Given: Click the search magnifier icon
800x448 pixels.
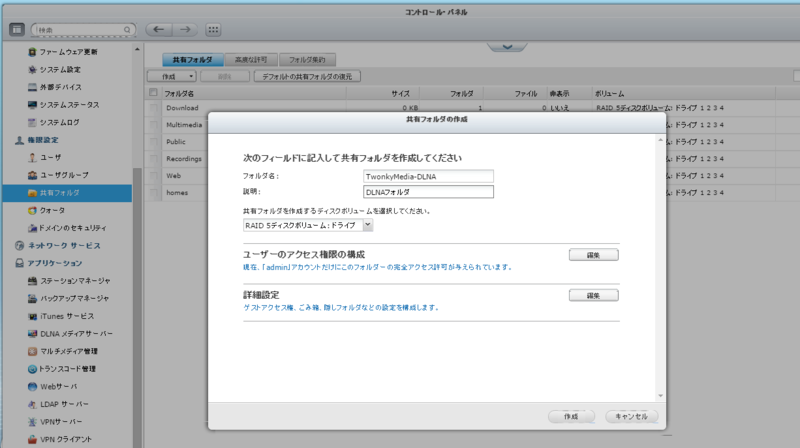Looking at the screenshot, I should click(x=127, y=30).
